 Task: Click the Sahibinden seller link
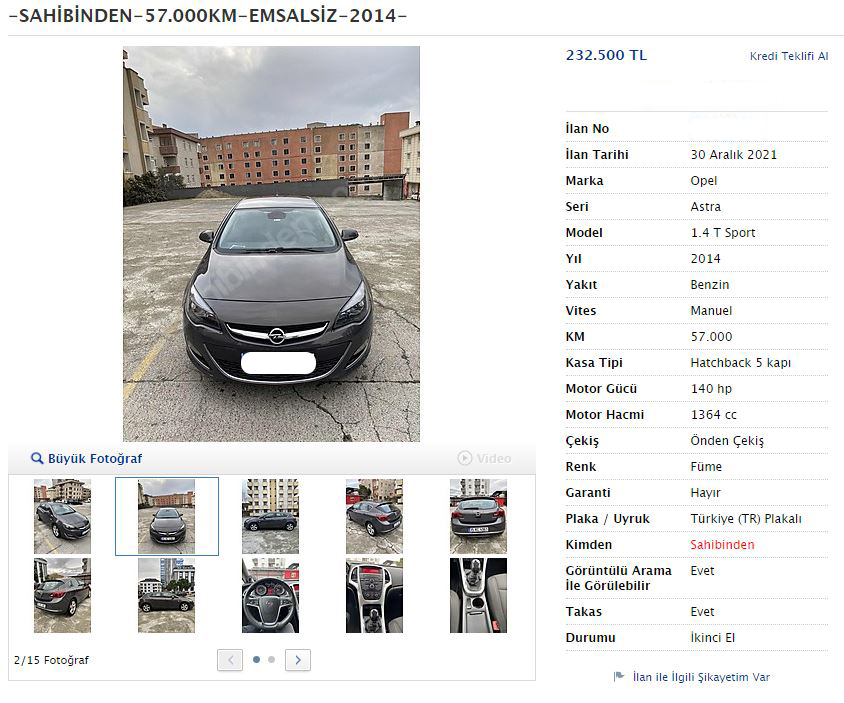tap(722, 545)
